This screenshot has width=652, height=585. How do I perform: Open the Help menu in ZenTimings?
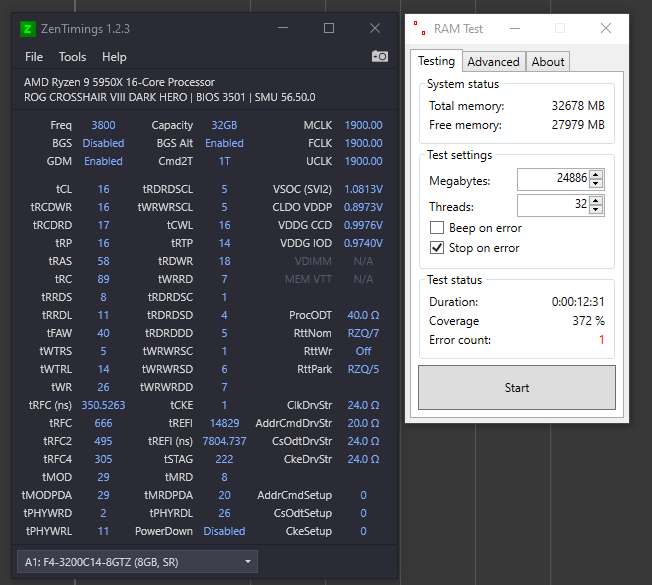(x=114, y=57)
